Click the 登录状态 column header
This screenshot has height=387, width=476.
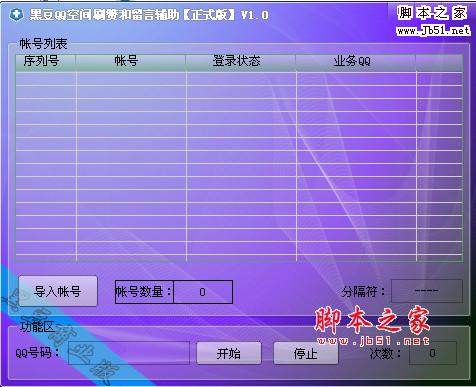241,62
